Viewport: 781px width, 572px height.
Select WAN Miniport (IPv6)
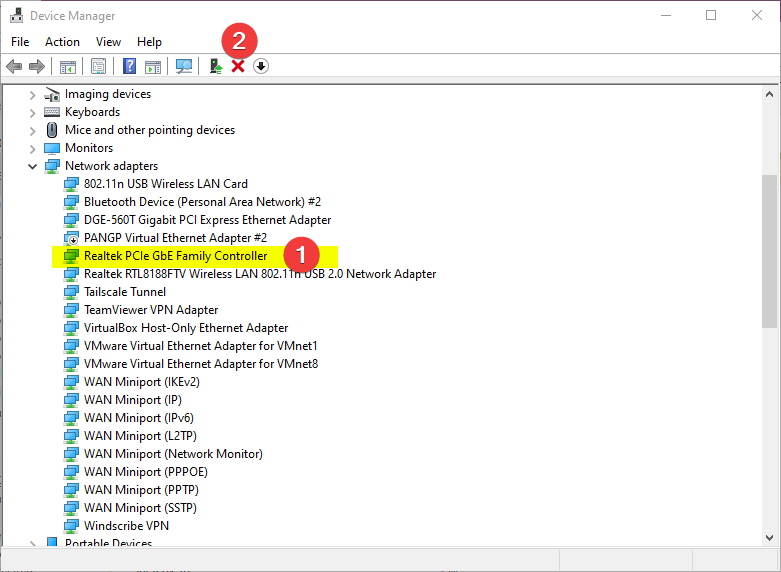click(x=139, y=418)
